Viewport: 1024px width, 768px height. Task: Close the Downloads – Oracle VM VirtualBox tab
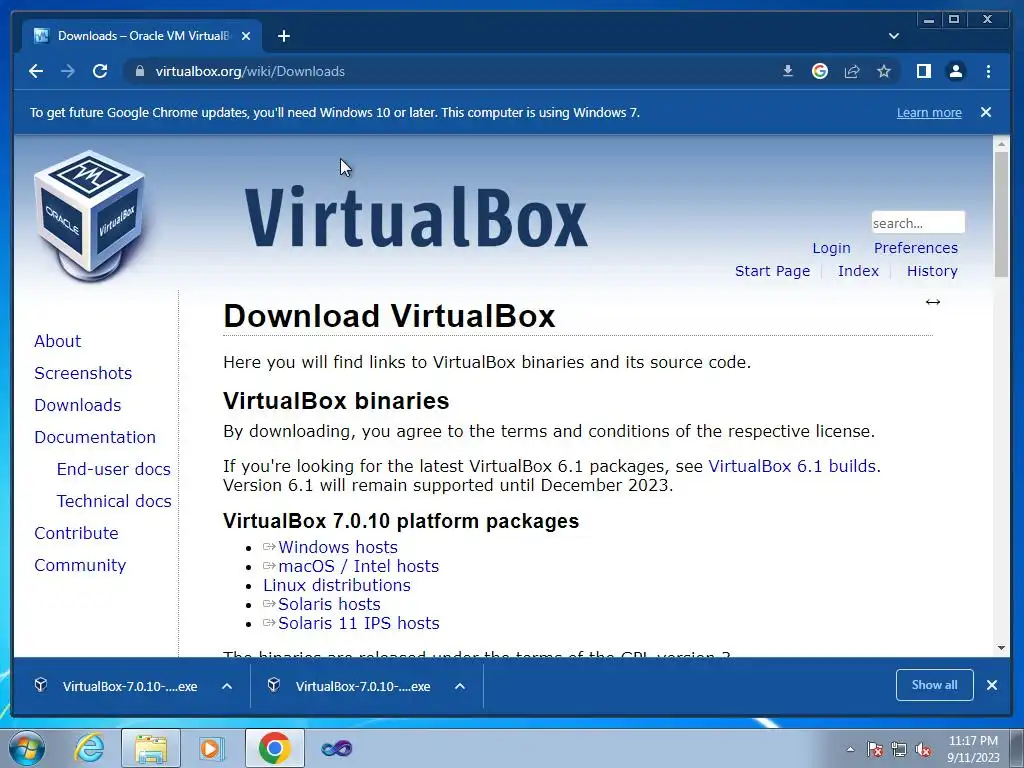coord(246,36)
